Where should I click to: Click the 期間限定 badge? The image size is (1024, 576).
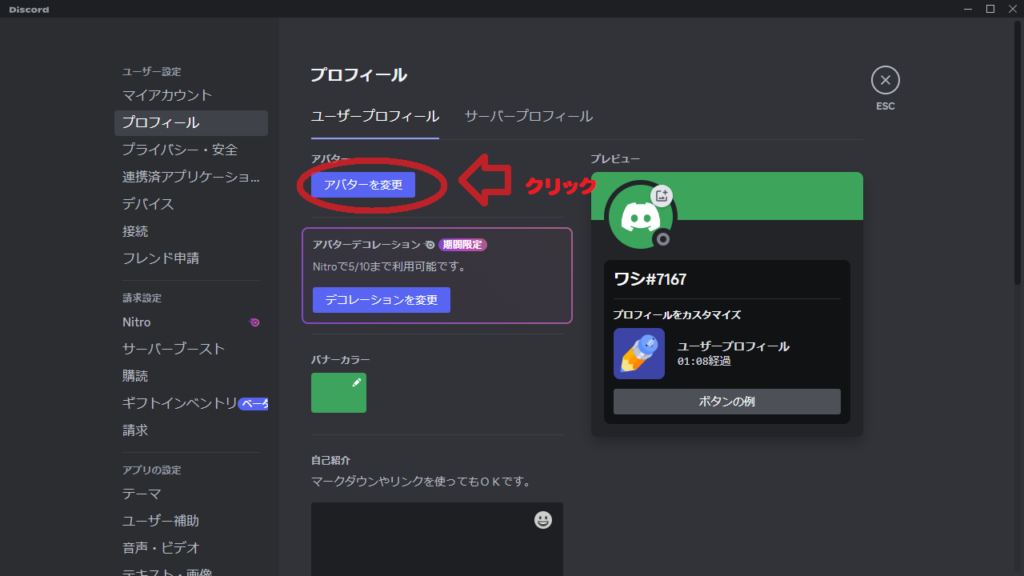click(462, 245)
